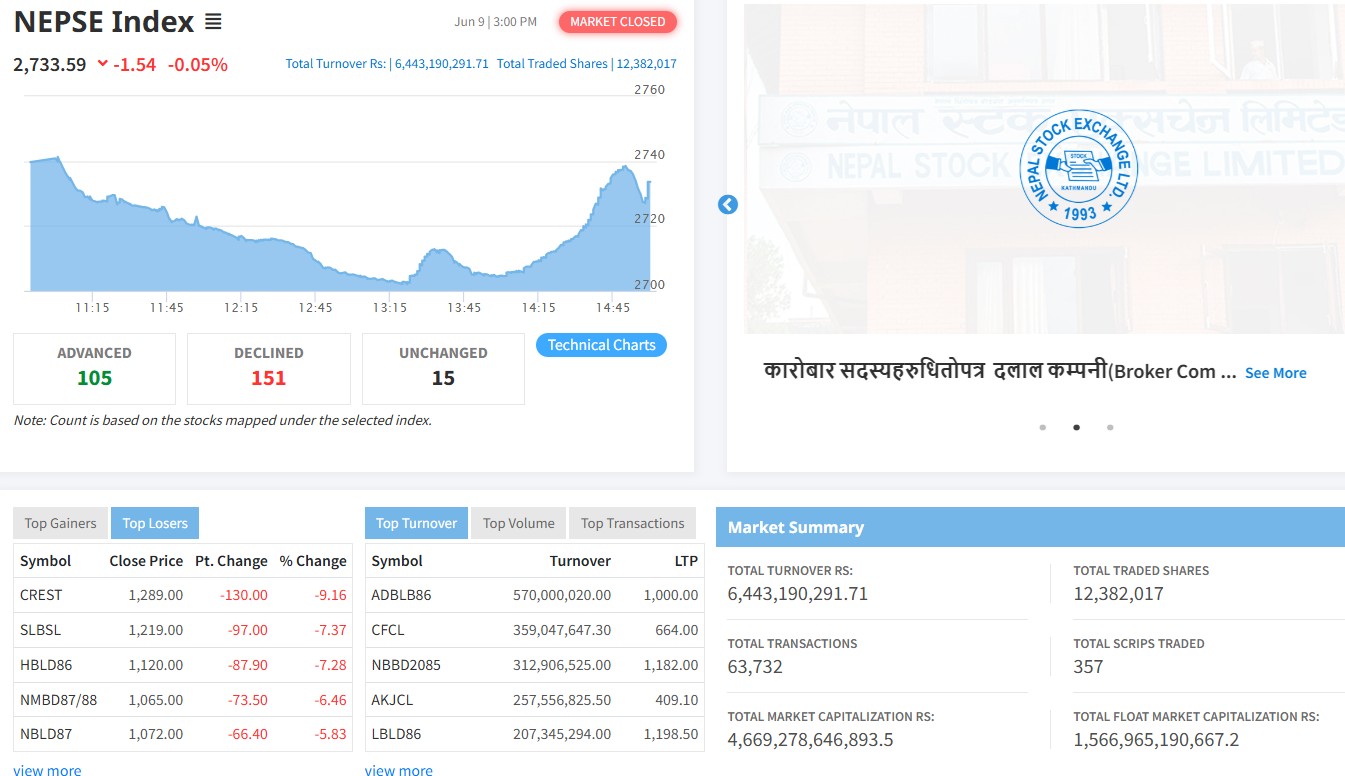This screenshot has height=776, width=1345.
Task: Click the ADVANCED 105 box
Action: (x=94, y=368)
